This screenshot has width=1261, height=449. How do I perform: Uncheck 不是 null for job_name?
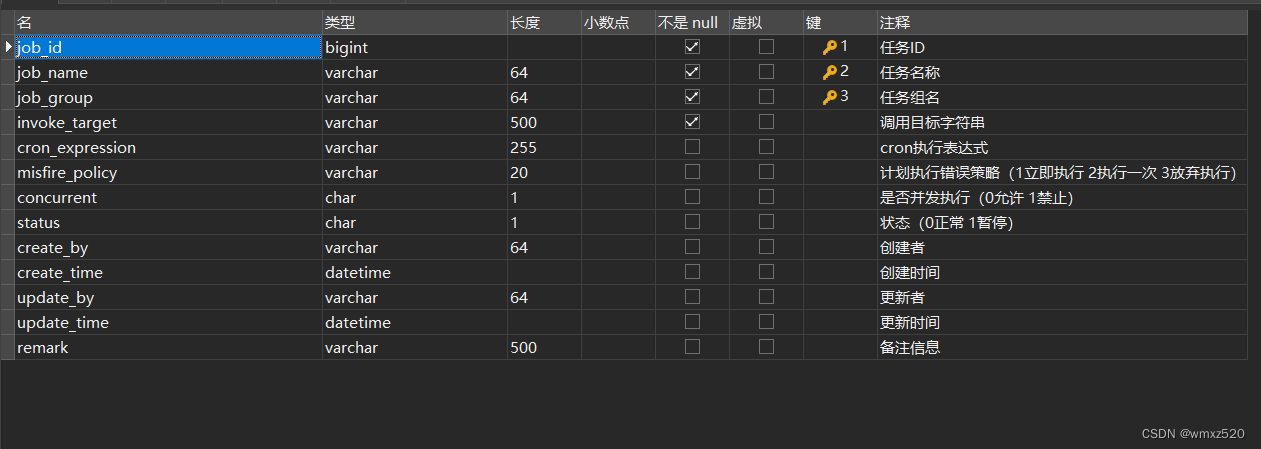(692, 72)
